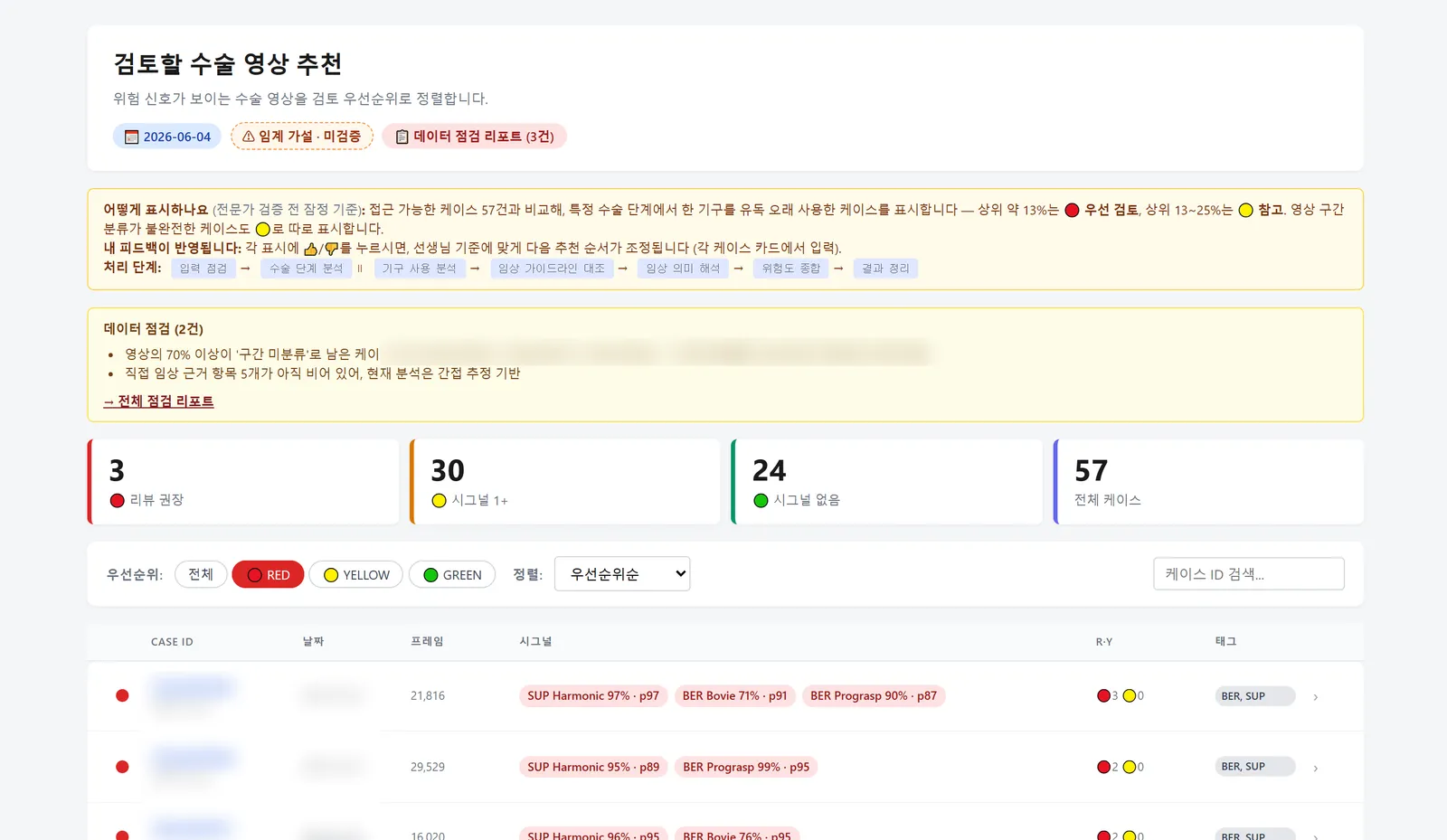Click the warning triangle in the 임계 가설 badge
The width and height of the screenshot is (1447, 840).
[x=249, y=137]
